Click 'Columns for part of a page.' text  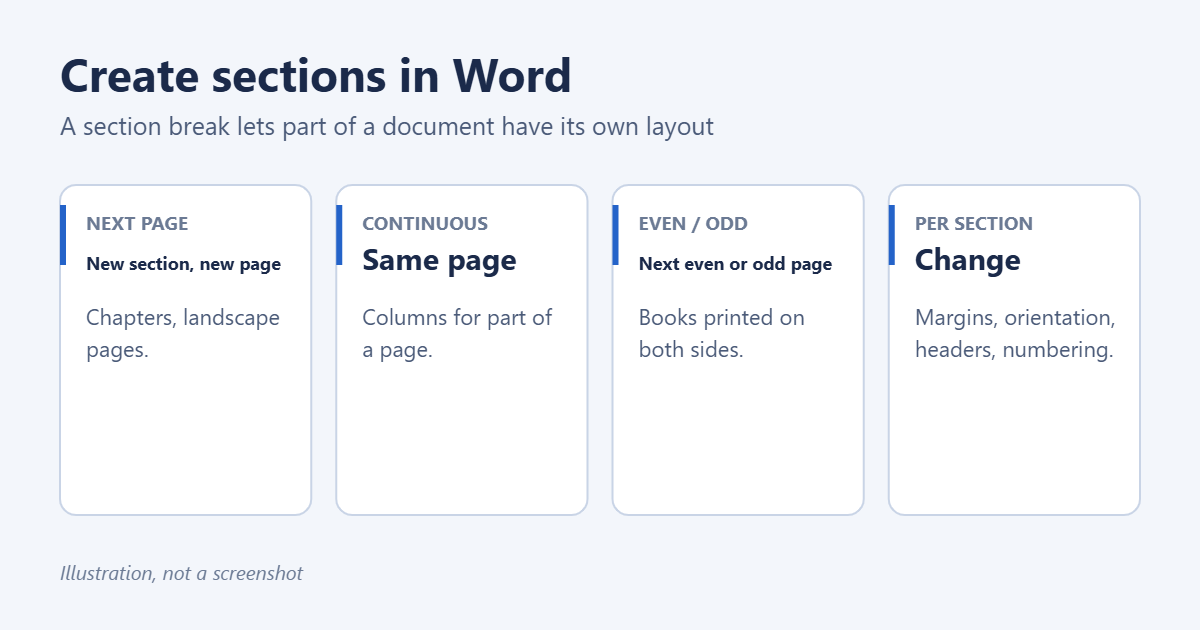coord(457,334)
